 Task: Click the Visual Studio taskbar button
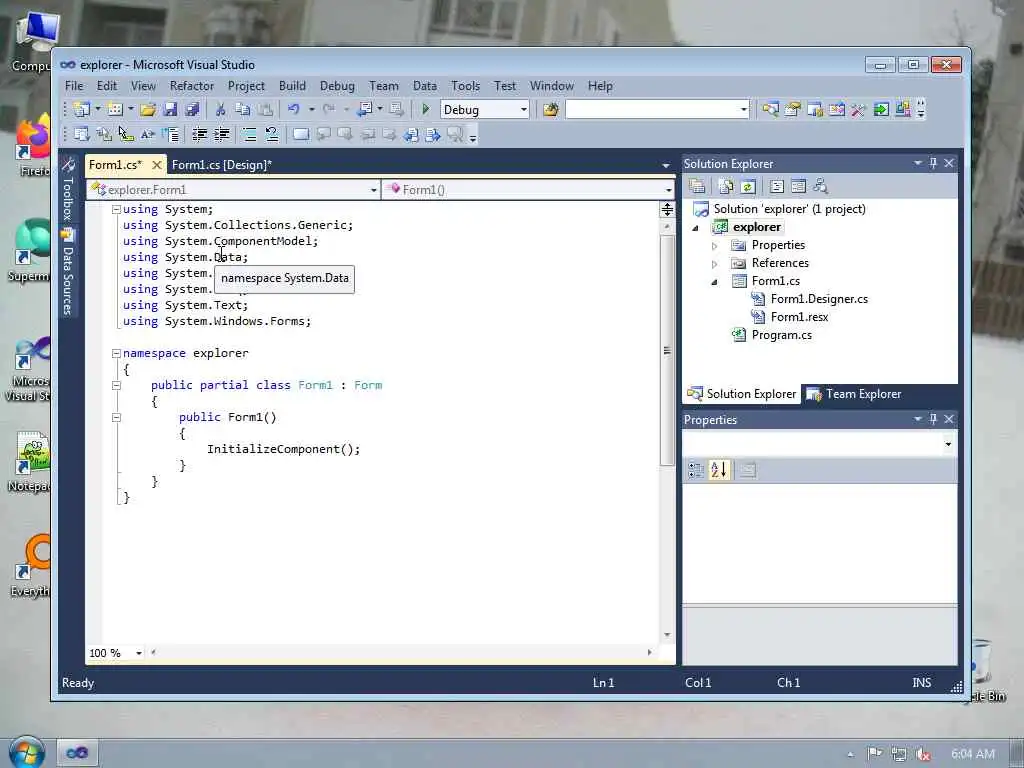76,753
